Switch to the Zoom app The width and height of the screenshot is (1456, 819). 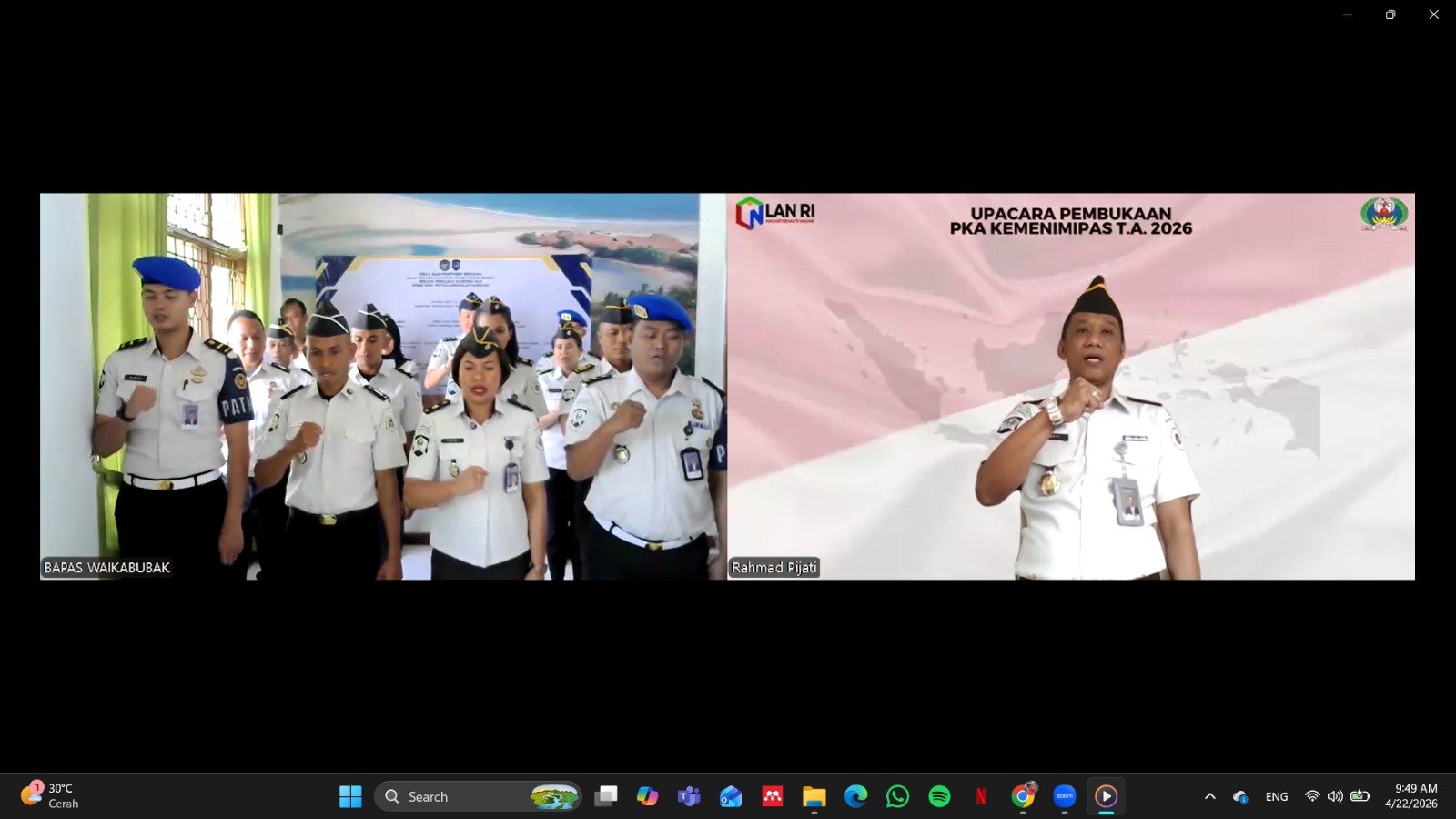(1065, 796)
